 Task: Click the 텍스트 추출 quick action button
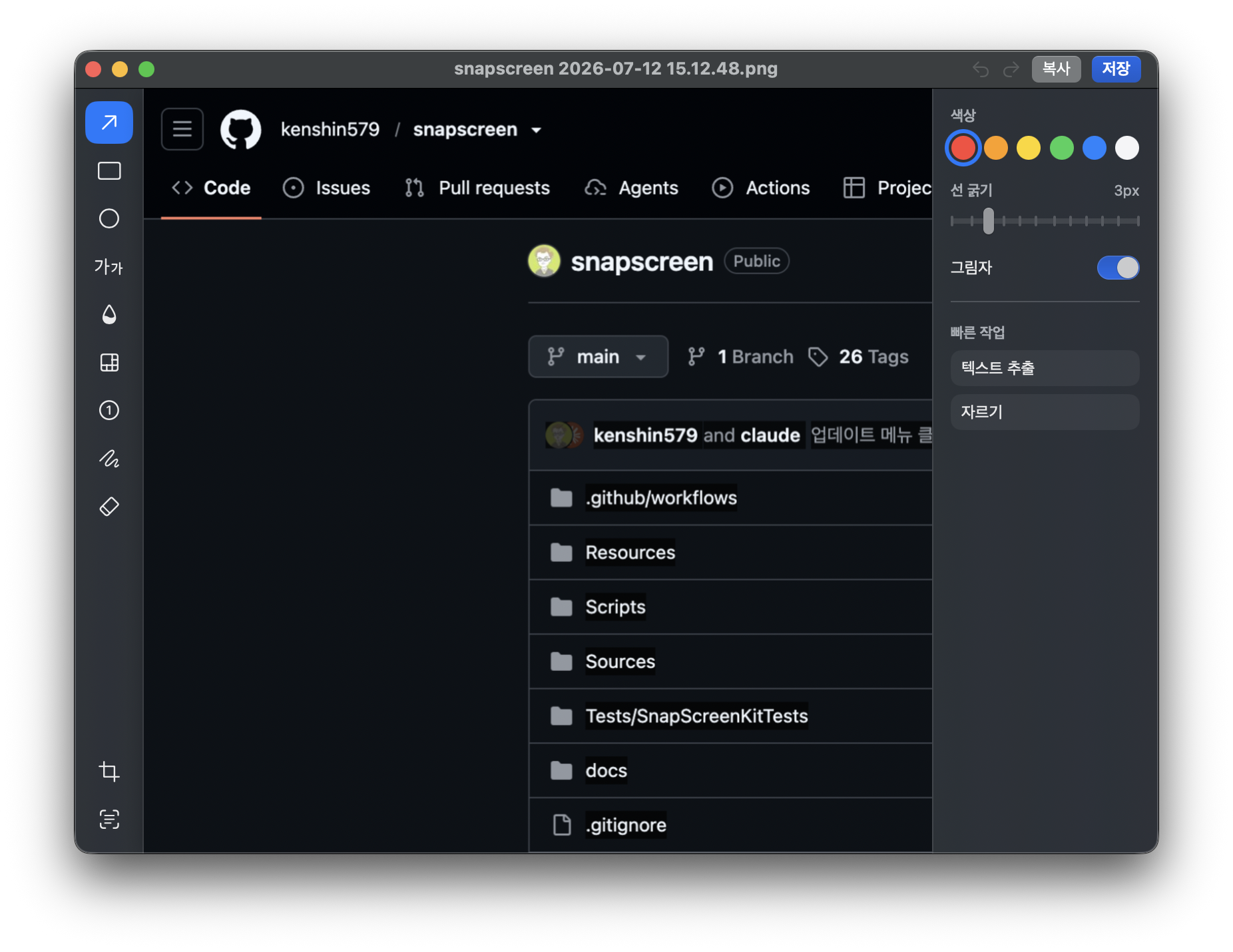point(1045,368)
